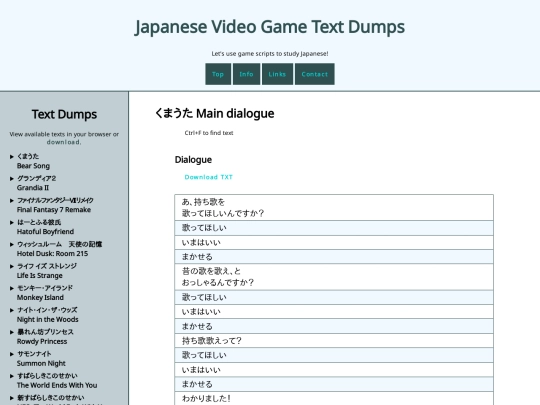
Task: Select the Life Is Strange sidebar entry
Action: [x=47, y=271]
